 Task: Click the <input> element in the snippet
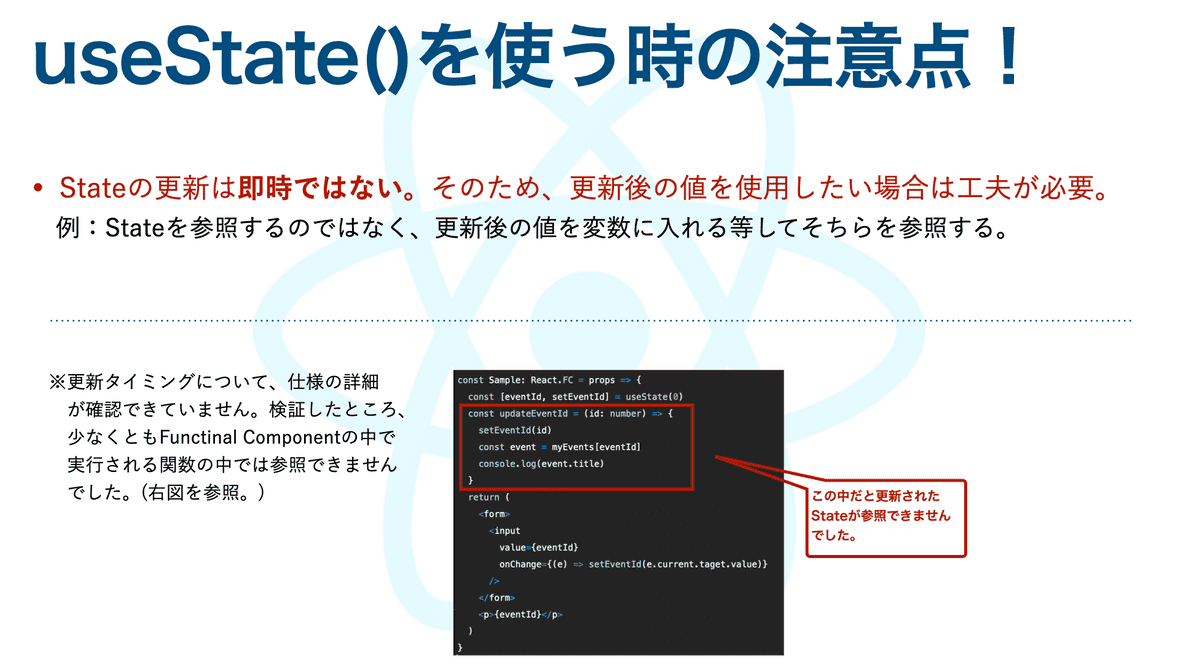(x=505, y=531)
